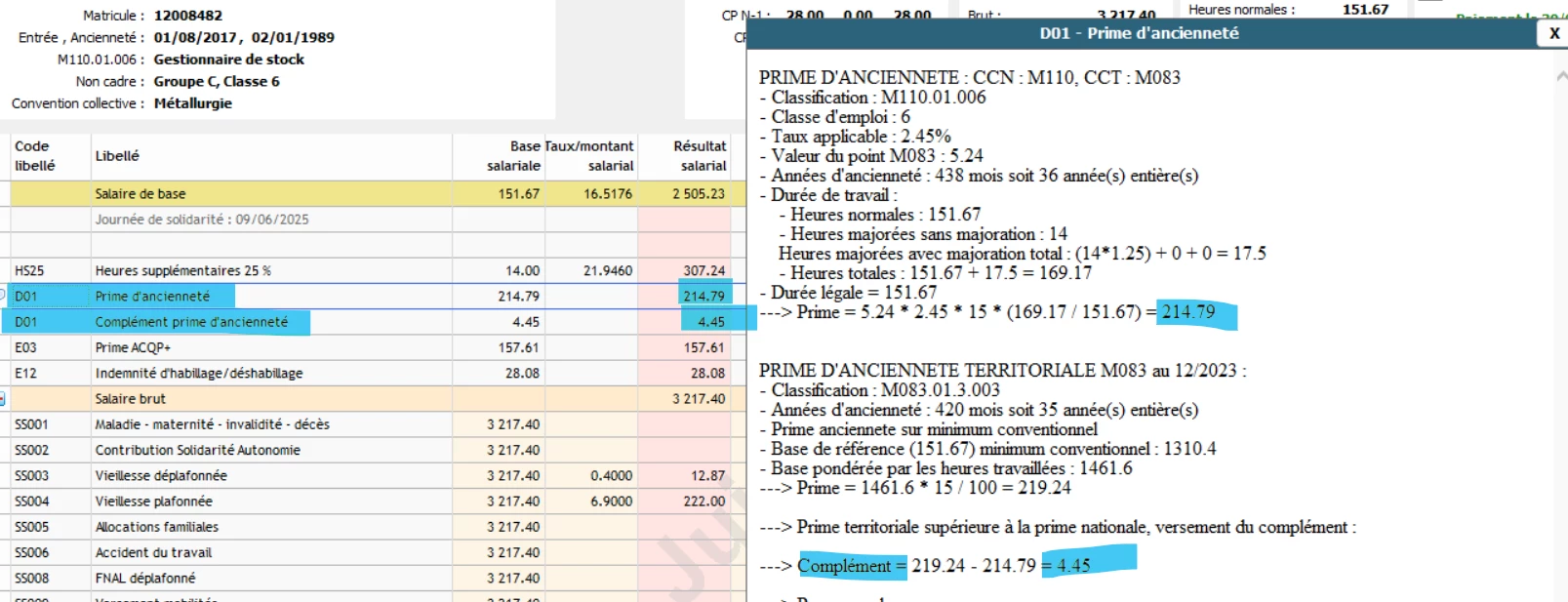Click the SS003 code cell
The height and width of the screenshot is (602, 1568).
(31, 476)
